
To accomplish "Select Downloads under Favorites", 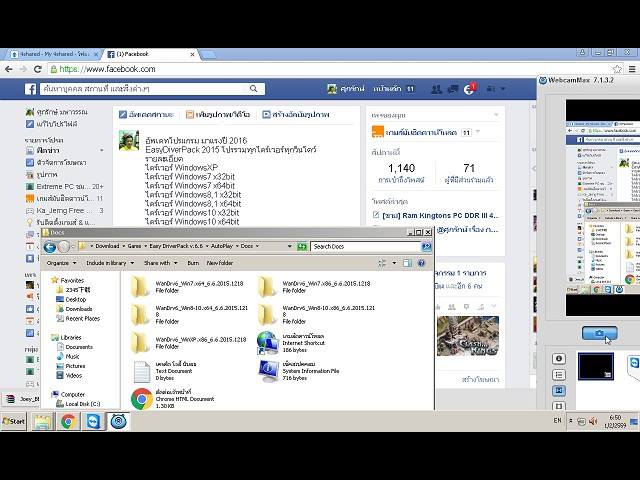I will 74,309.
